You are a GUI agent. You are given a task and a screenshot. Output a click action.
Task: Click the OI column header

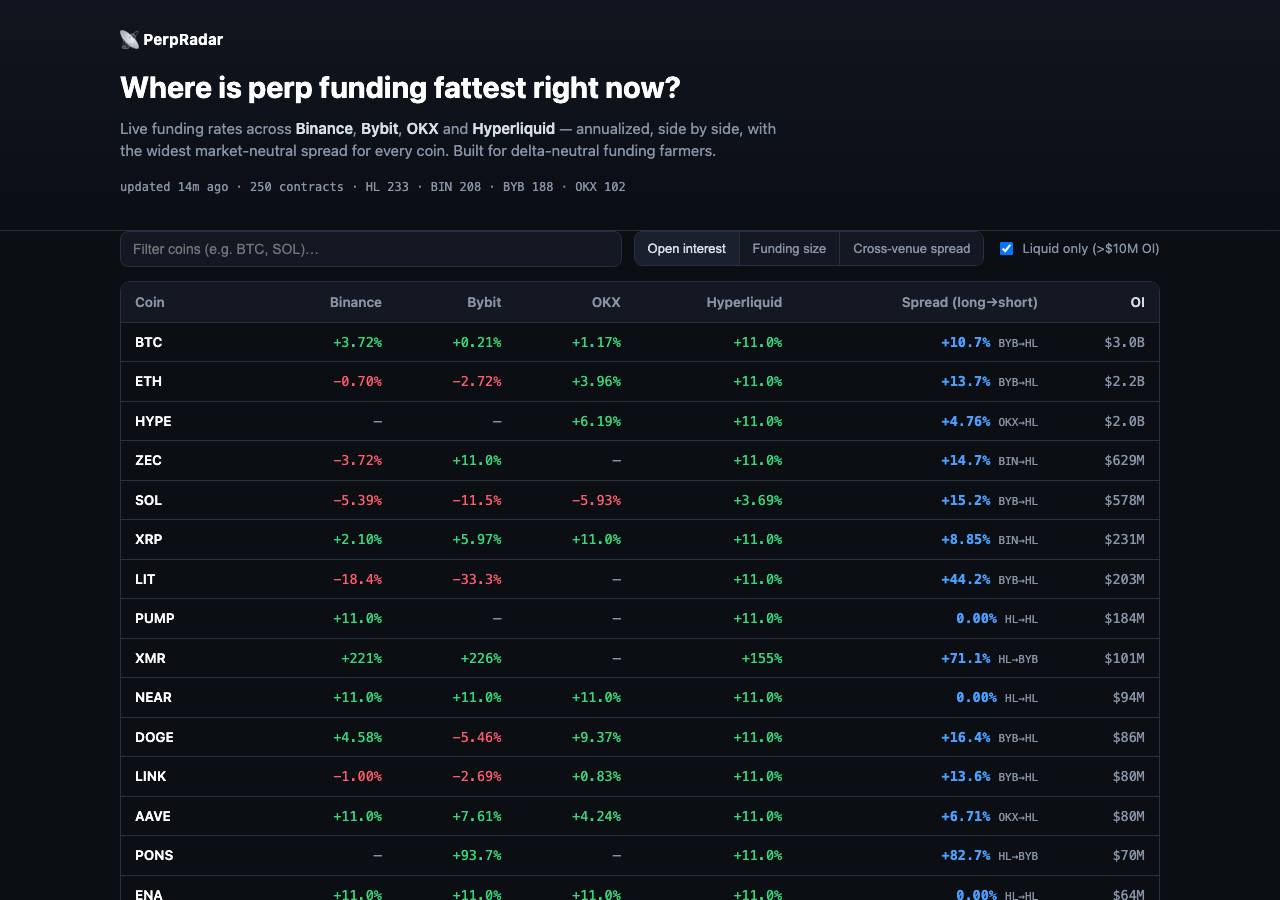pyautogui.click(x=1137, y=302)
